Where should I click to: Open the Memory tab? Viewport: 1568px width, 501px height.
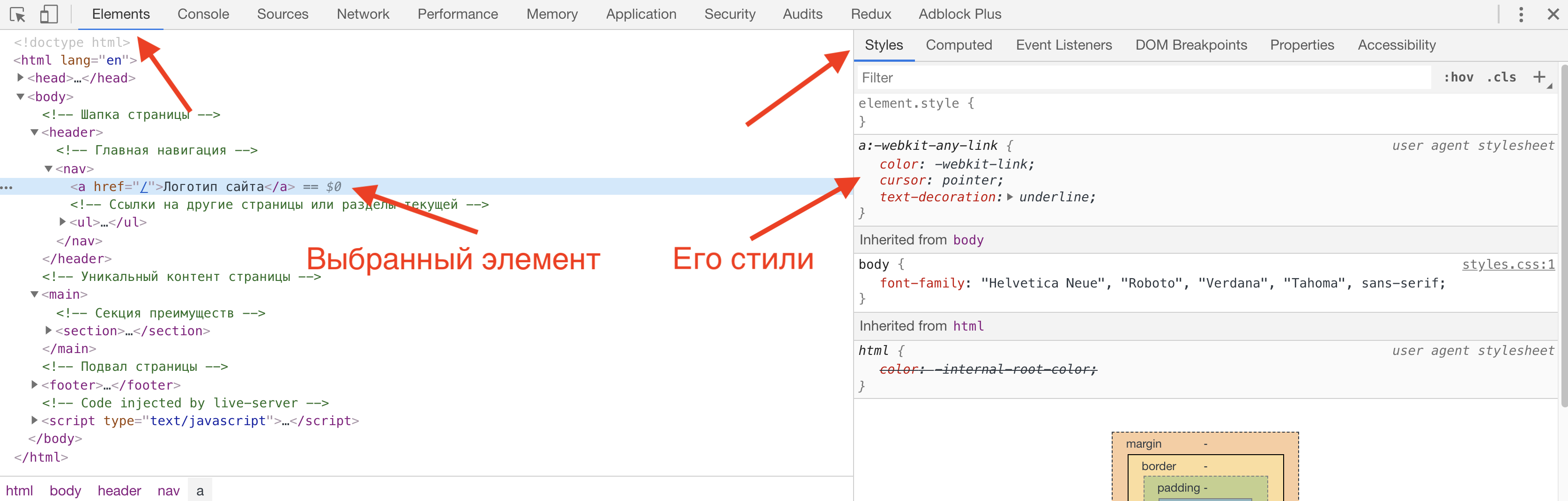click(552, 14)
